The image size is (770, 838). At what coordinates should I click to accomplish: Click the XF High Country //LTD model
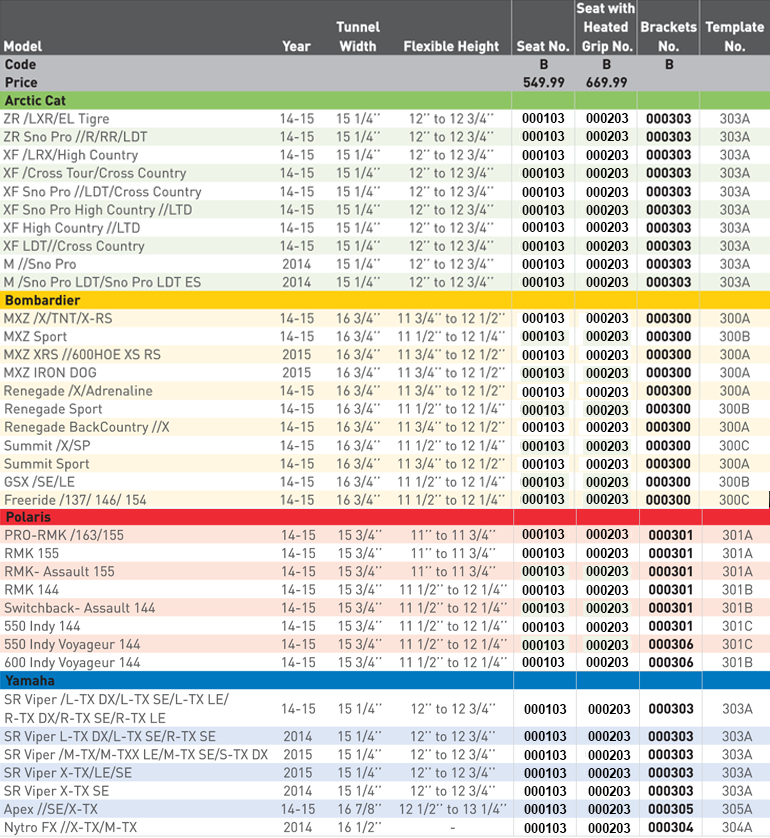point(72,228)
